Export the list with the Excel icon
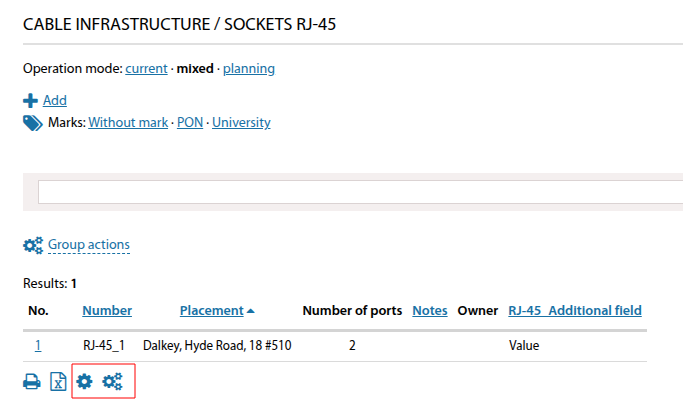This screenshot has height=418, width=683. 58,381
